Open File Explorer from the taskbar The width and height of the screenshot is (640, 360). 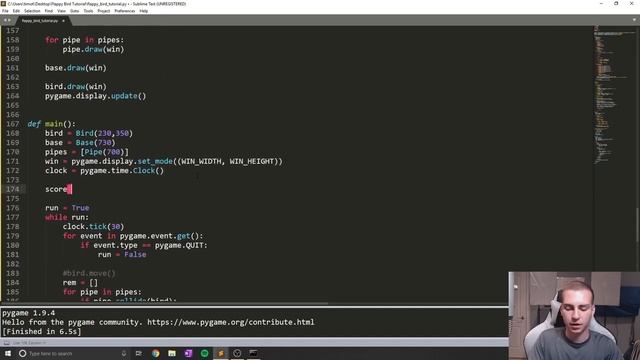click(x=172, y=353)
